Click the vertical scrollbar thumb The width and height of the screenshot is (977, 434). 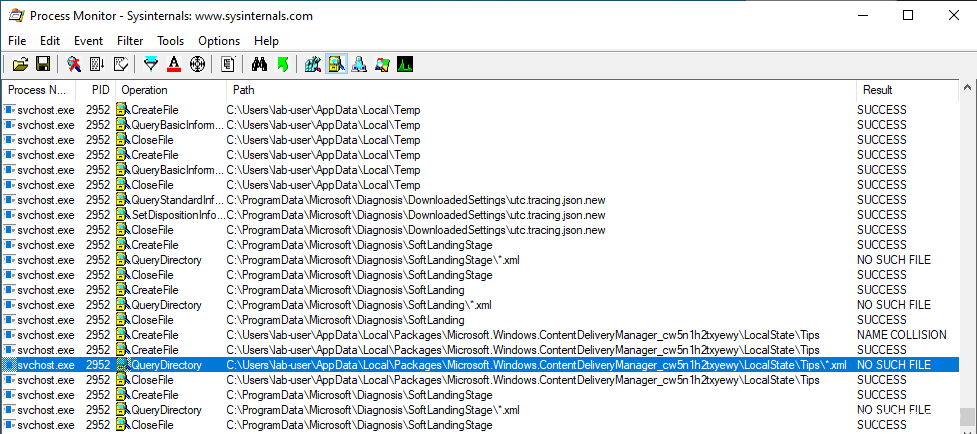[967, 415]
